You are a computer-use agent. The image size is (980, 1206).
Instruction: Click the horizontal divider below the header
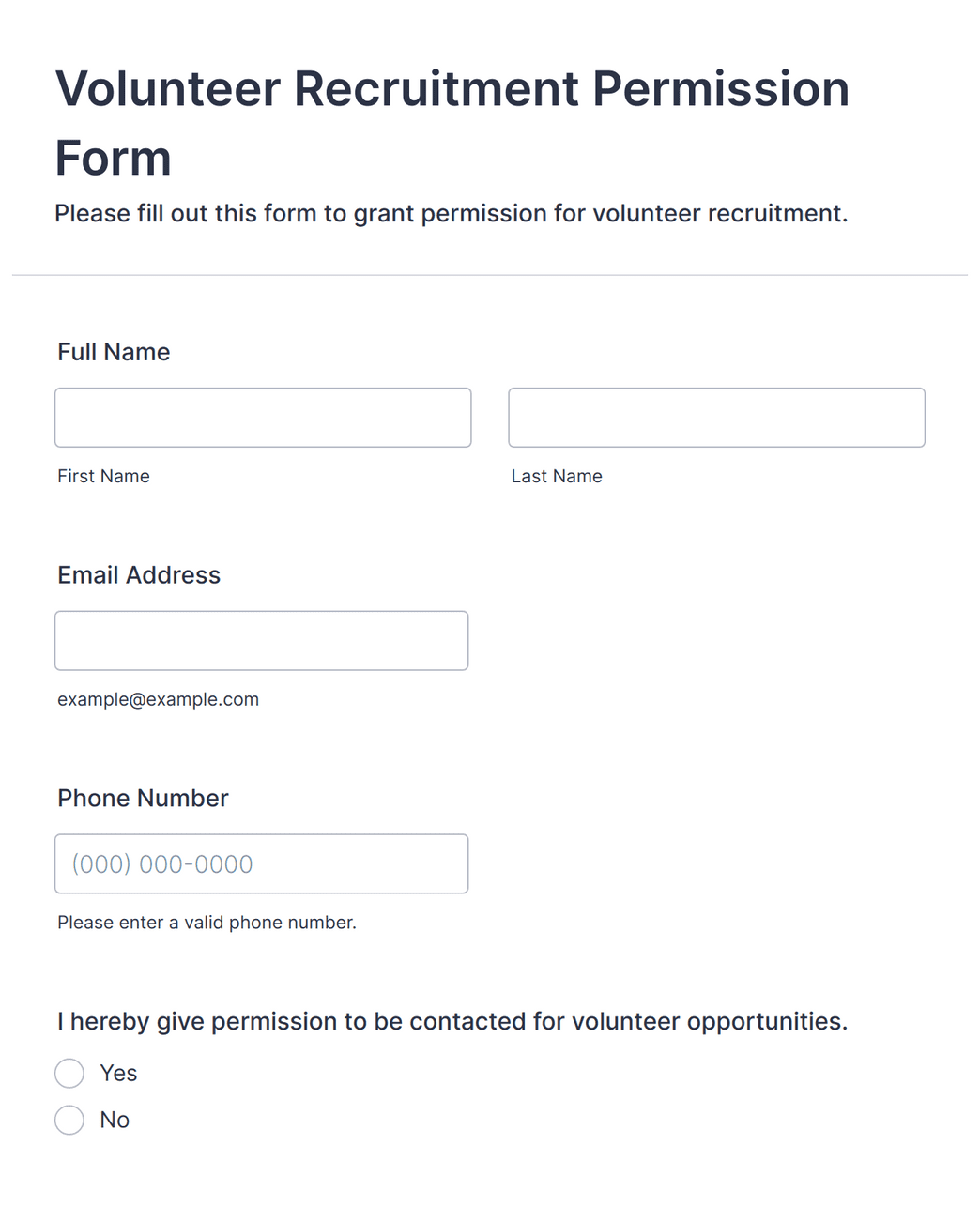[490, 275]
